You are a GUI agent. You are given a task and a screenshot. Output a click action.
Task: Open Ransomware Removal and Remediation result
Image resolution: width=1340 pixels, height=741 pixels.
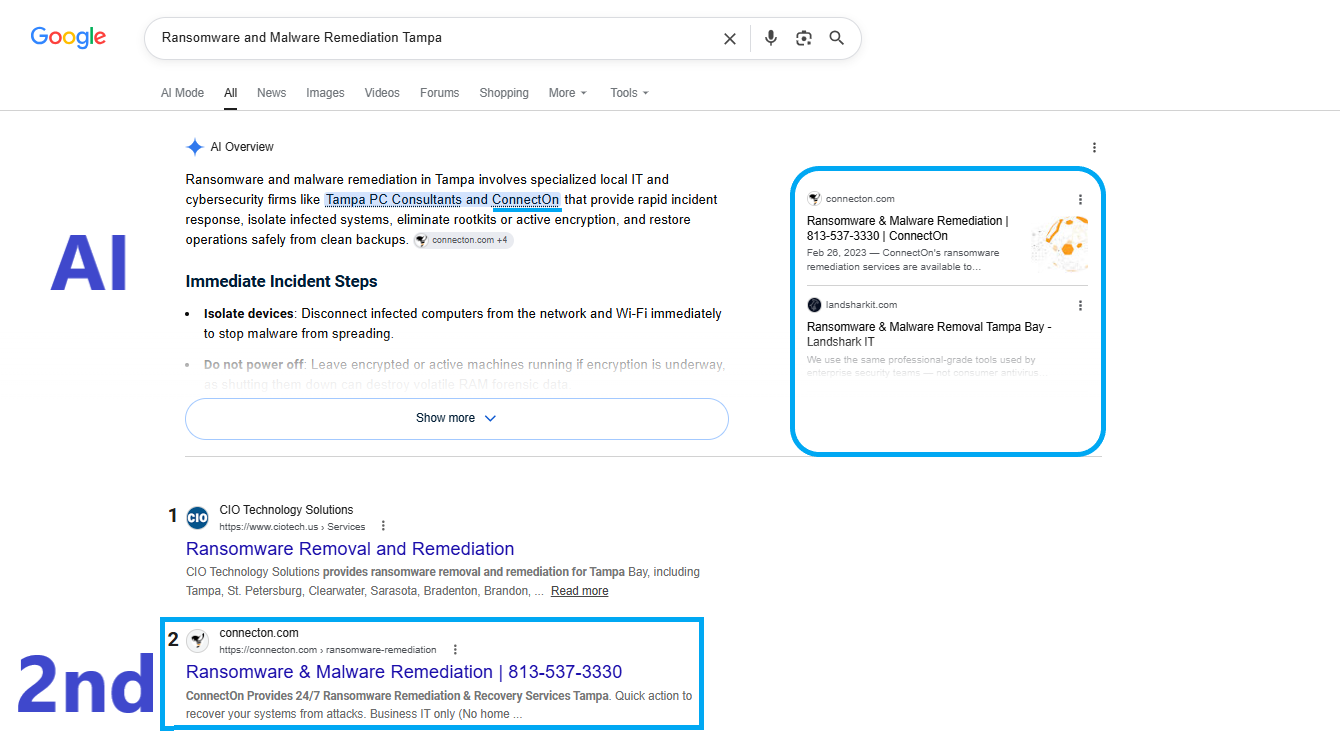350,549
